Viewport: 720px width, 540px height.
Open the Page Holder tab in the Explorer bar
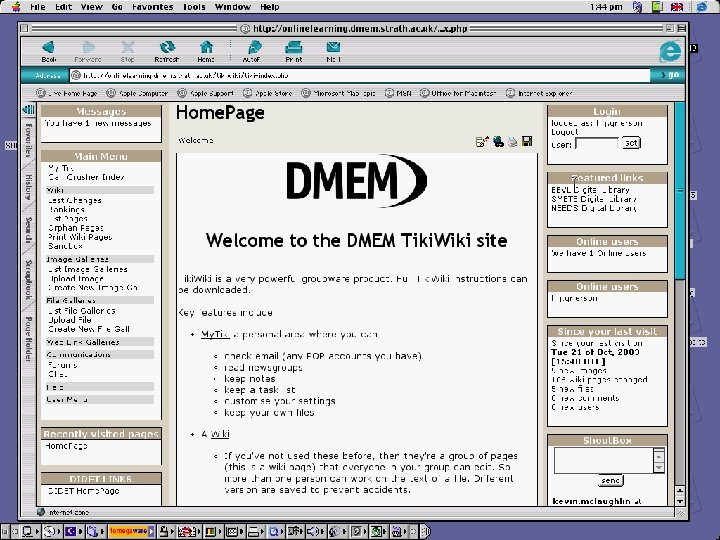click(28, 339)
